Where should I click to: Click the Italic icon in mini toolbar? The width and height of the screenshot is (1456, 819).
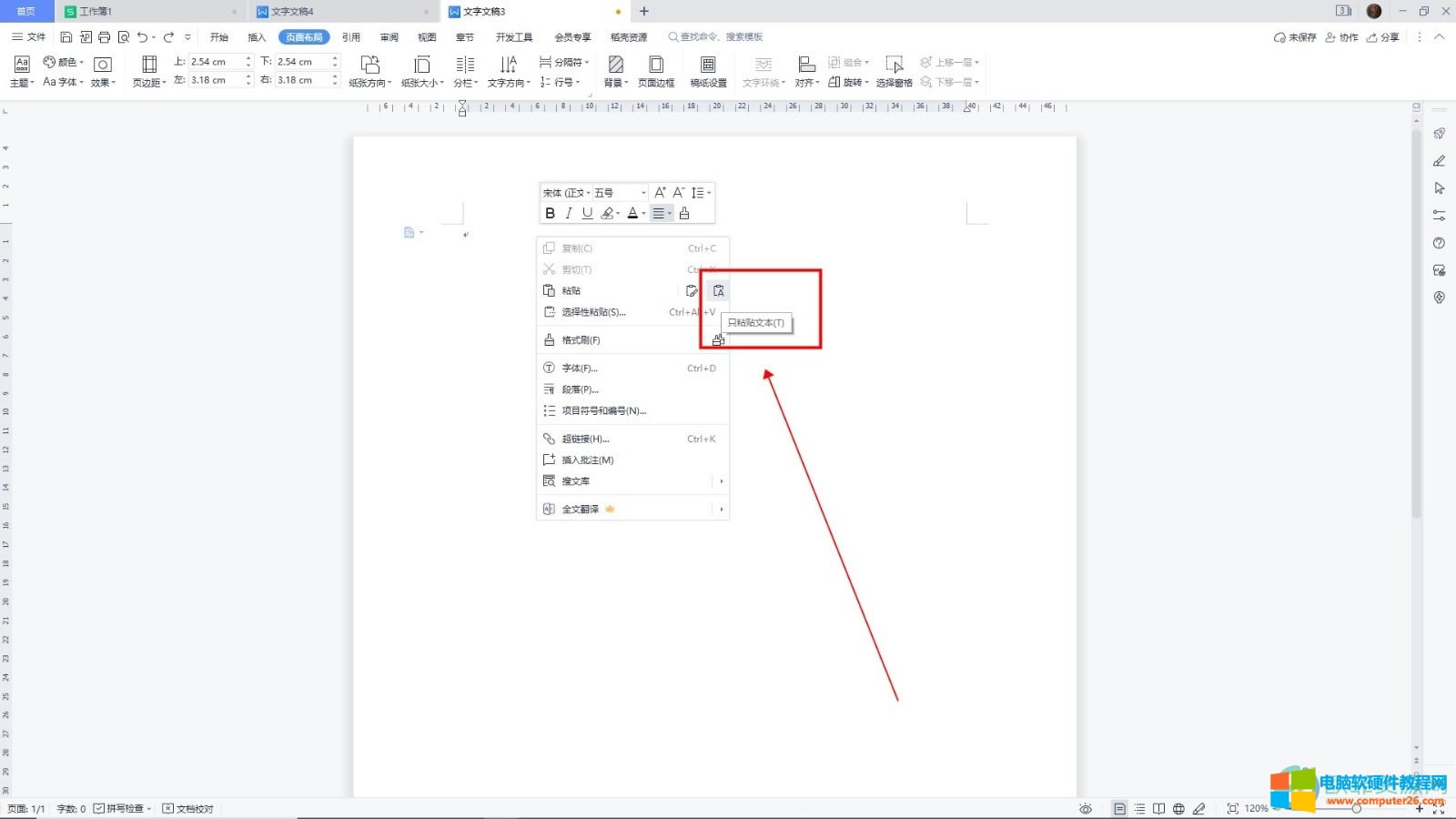[569, 213]
